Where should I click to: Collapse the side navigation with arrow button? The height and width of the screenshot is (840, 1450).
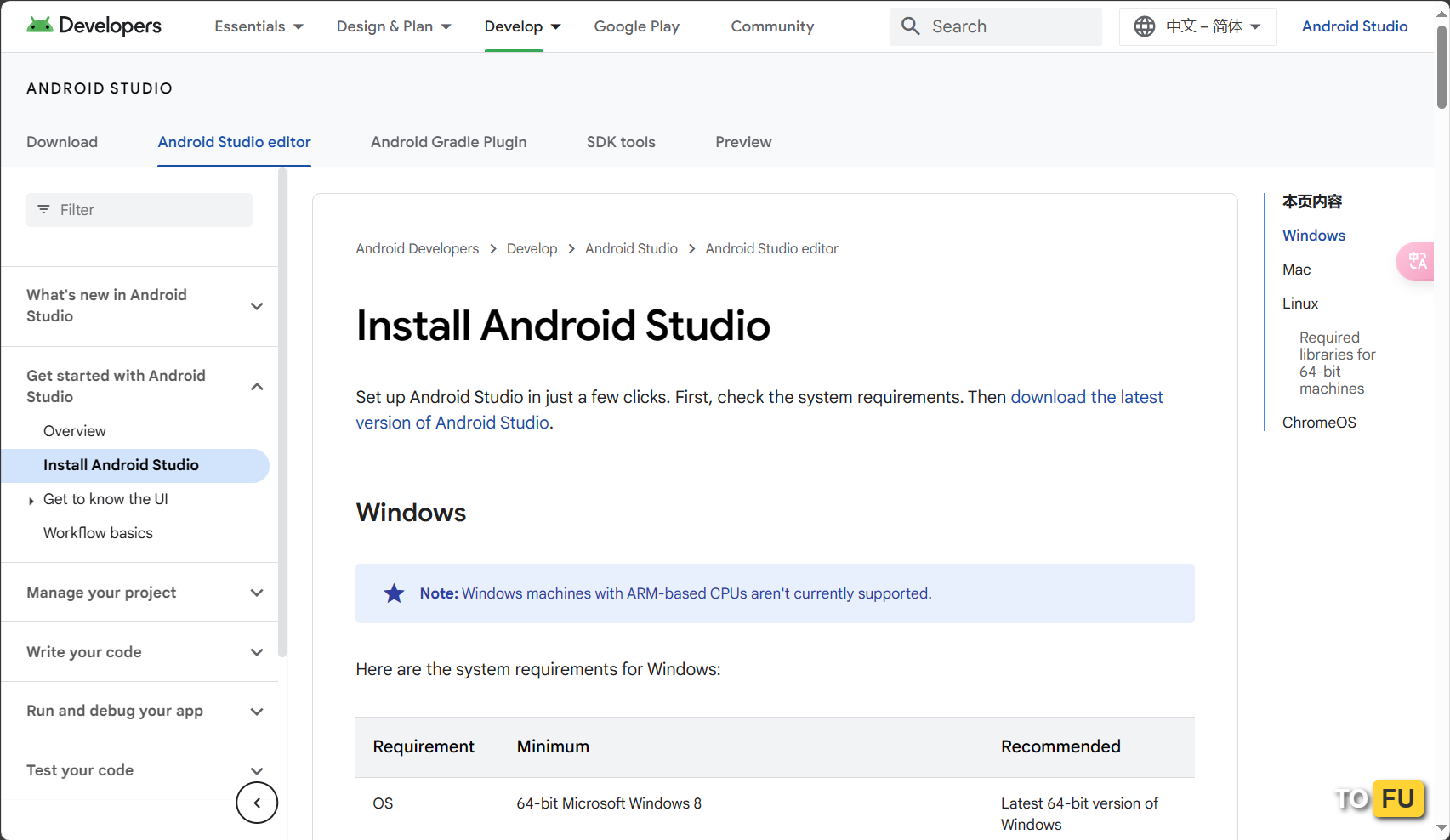click(x=257, y=803)
